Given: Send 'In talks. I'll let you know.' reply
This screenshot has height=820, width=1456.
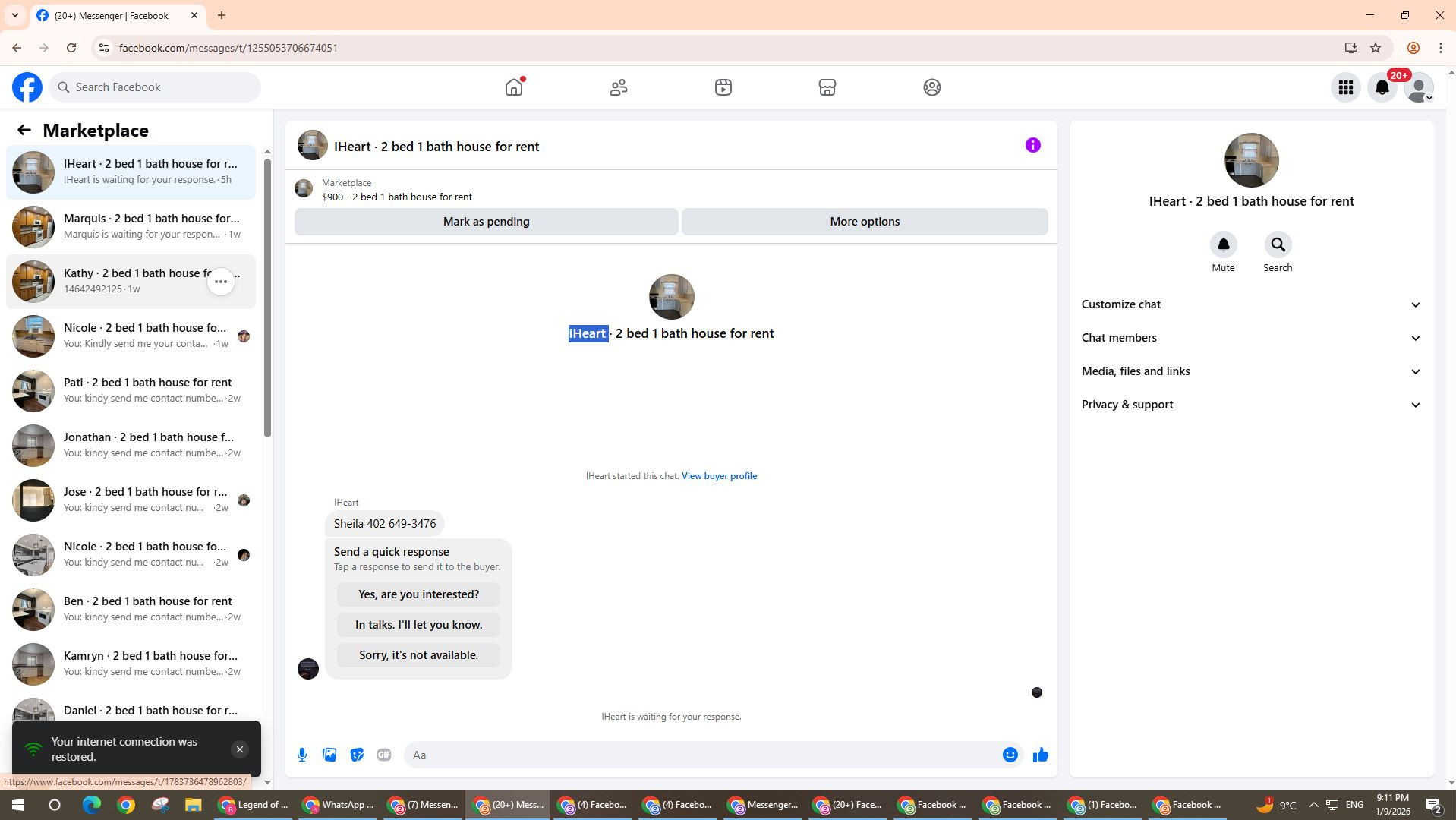Looking at the screenshot, I should tap(418, 625).
